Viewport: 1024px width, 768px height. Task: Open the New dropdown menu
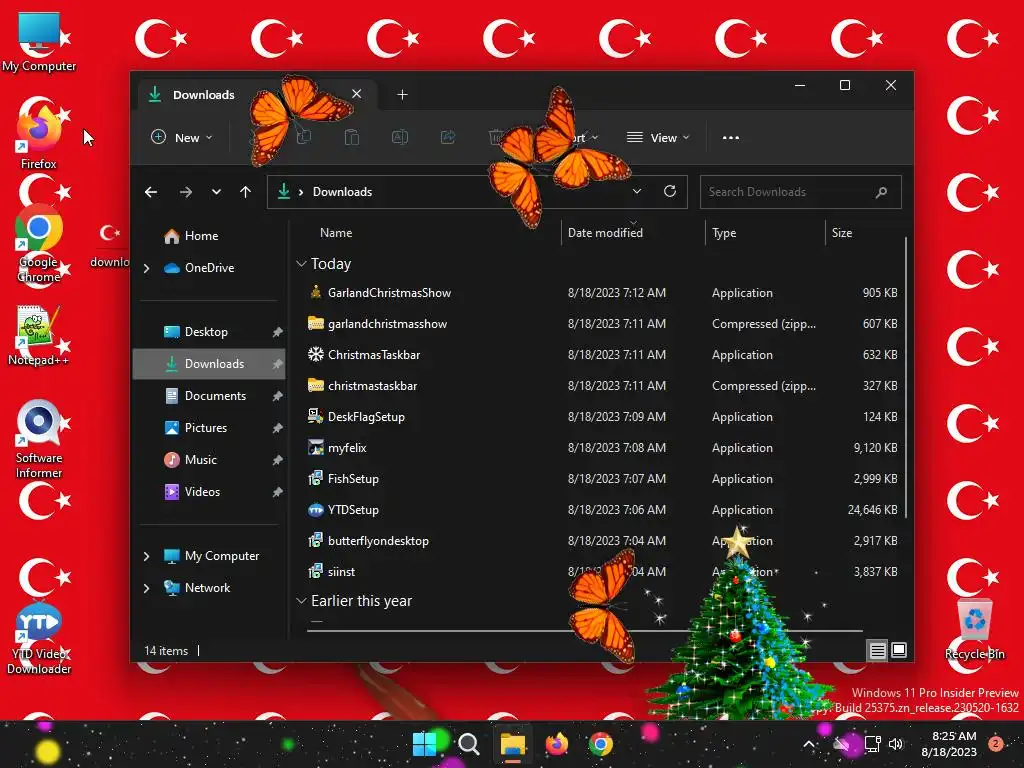[182, 137]
